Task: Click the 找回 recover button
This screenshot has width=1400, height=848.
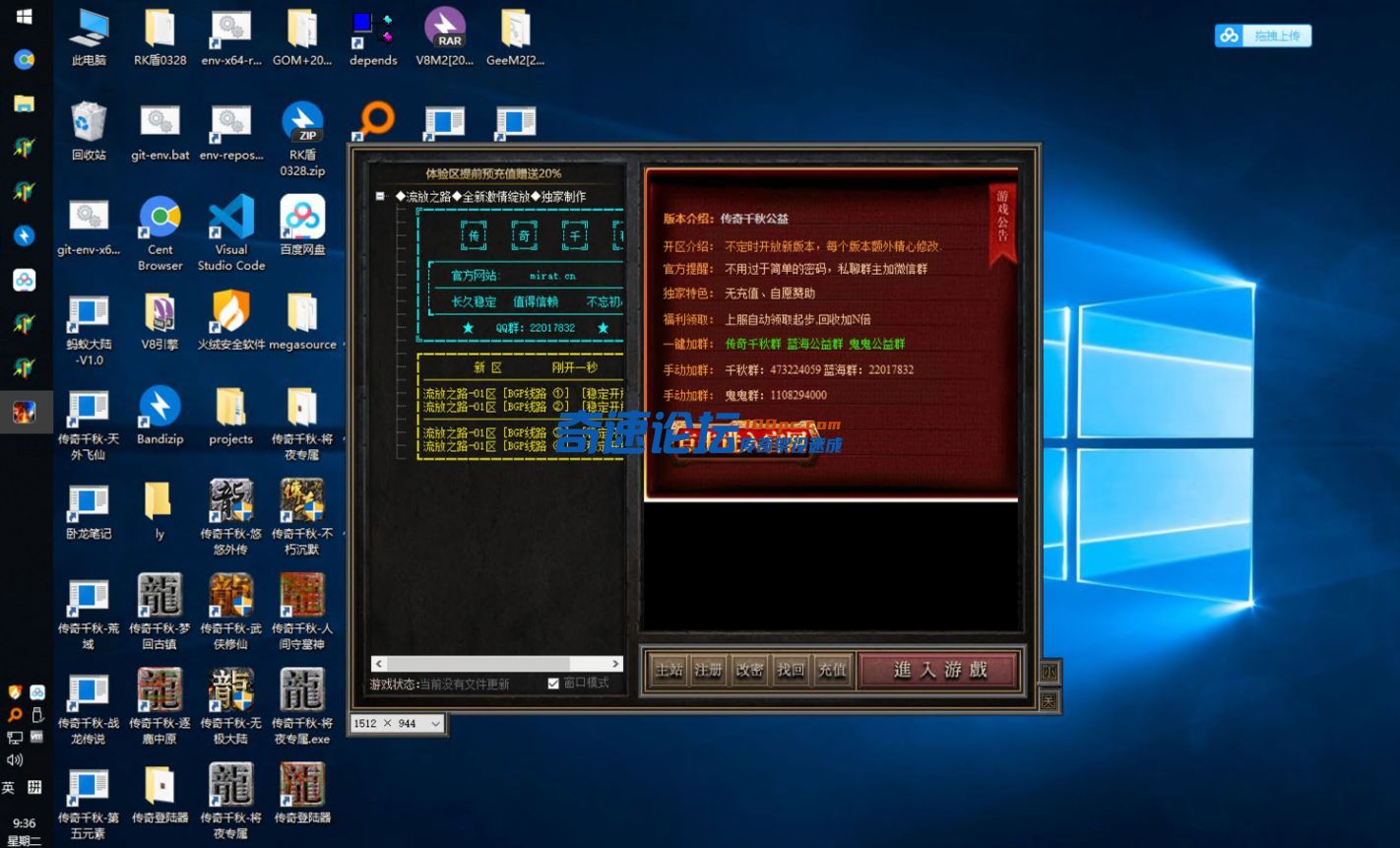Action: [x=791, y=670]
